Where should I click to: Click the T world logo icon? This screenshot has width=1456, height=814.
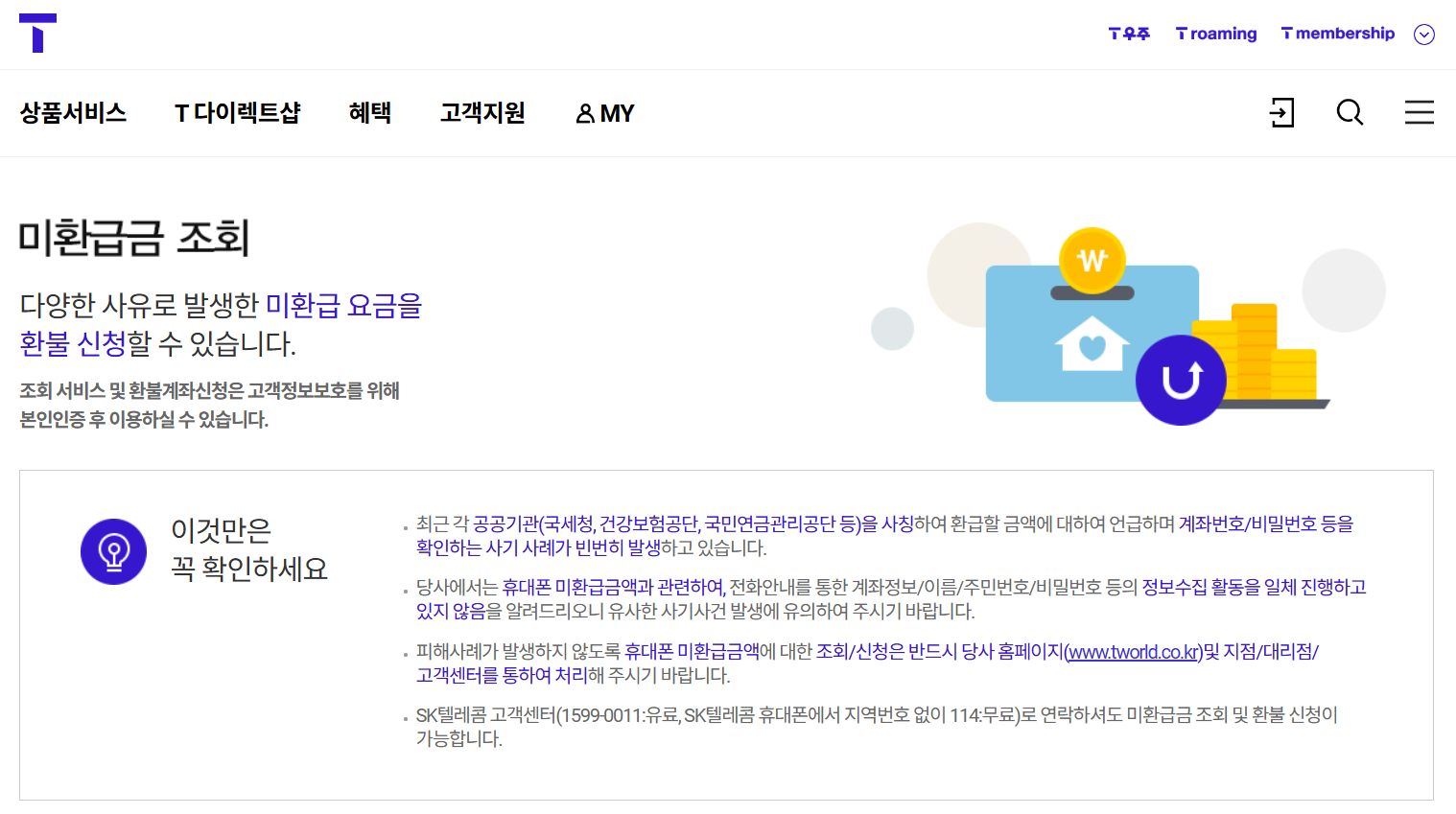[x=38, y=33]
